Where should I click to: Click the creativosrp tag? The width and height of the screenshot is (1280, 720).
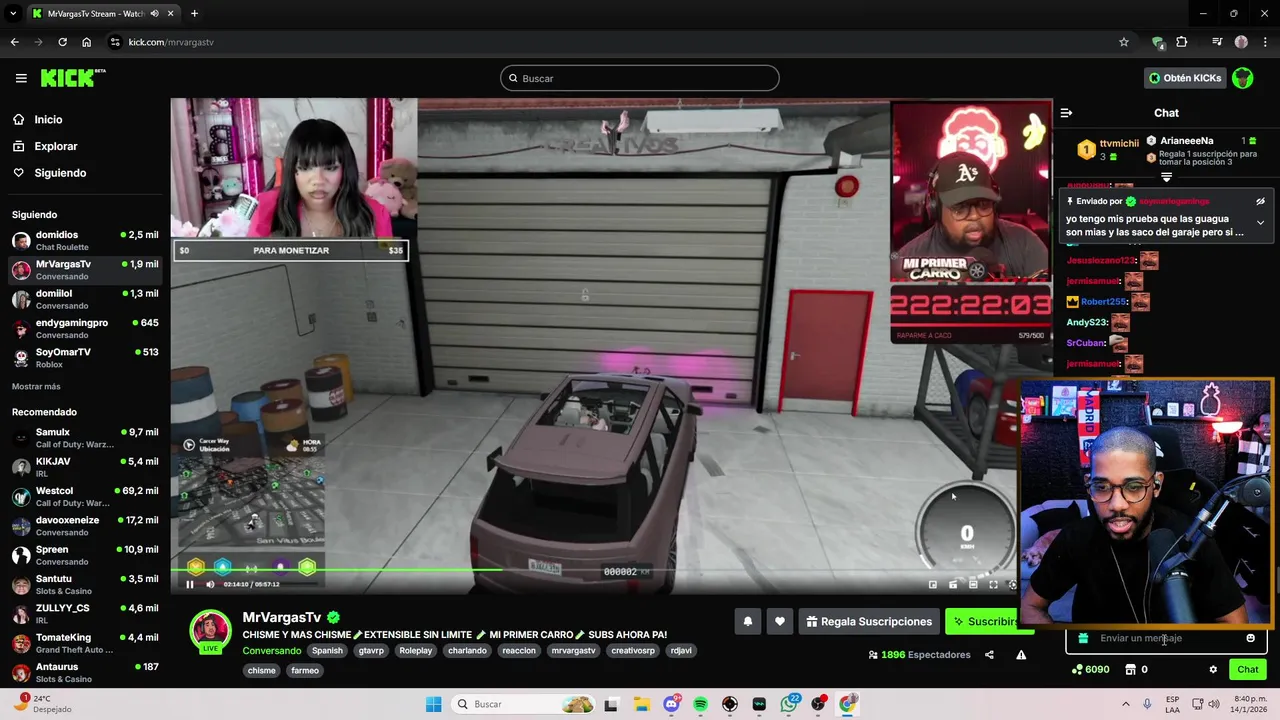click(x=633, y=650)
